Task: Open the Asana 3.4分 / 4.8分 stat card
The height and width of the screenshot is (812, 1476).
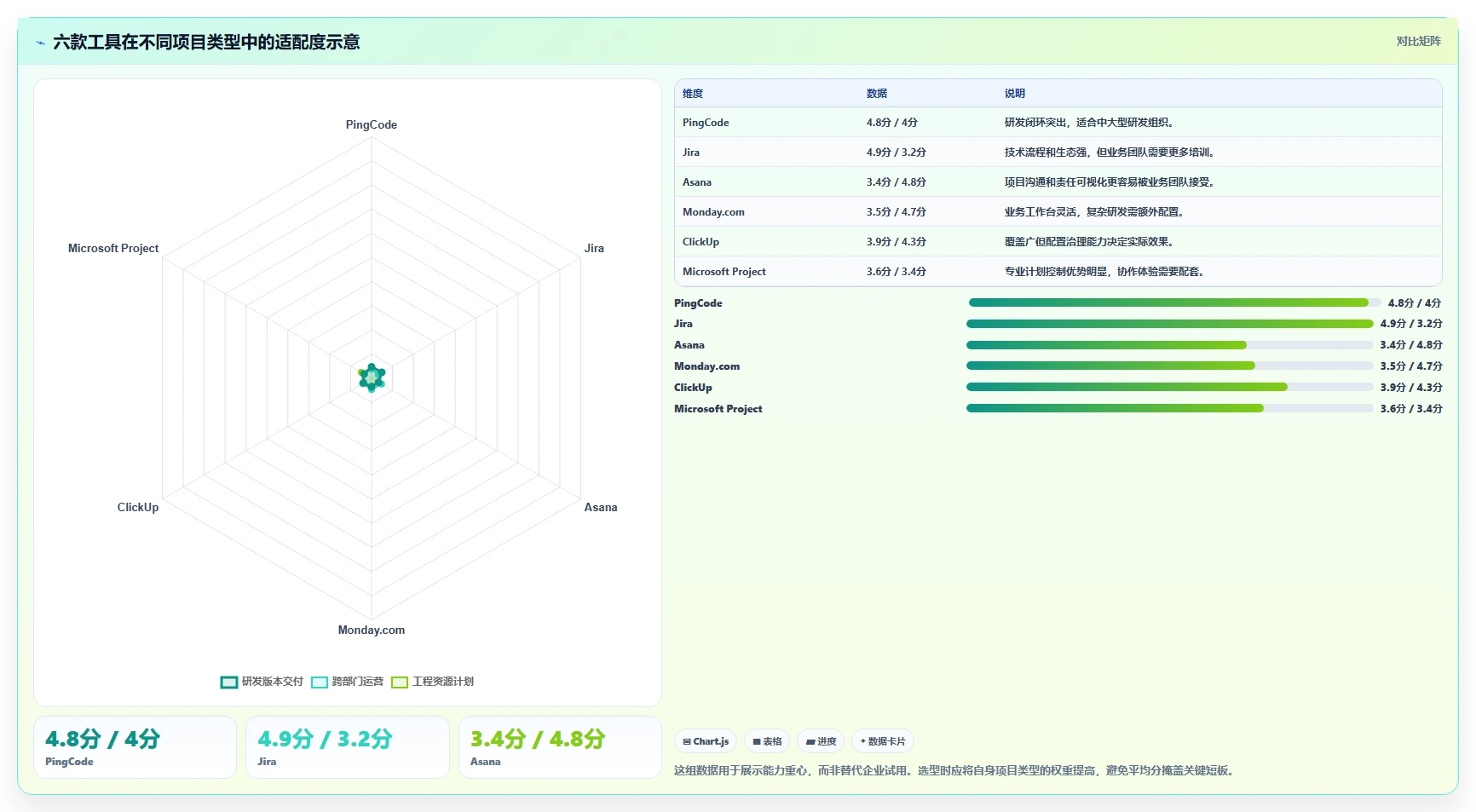Action: [x=560, y=747]
